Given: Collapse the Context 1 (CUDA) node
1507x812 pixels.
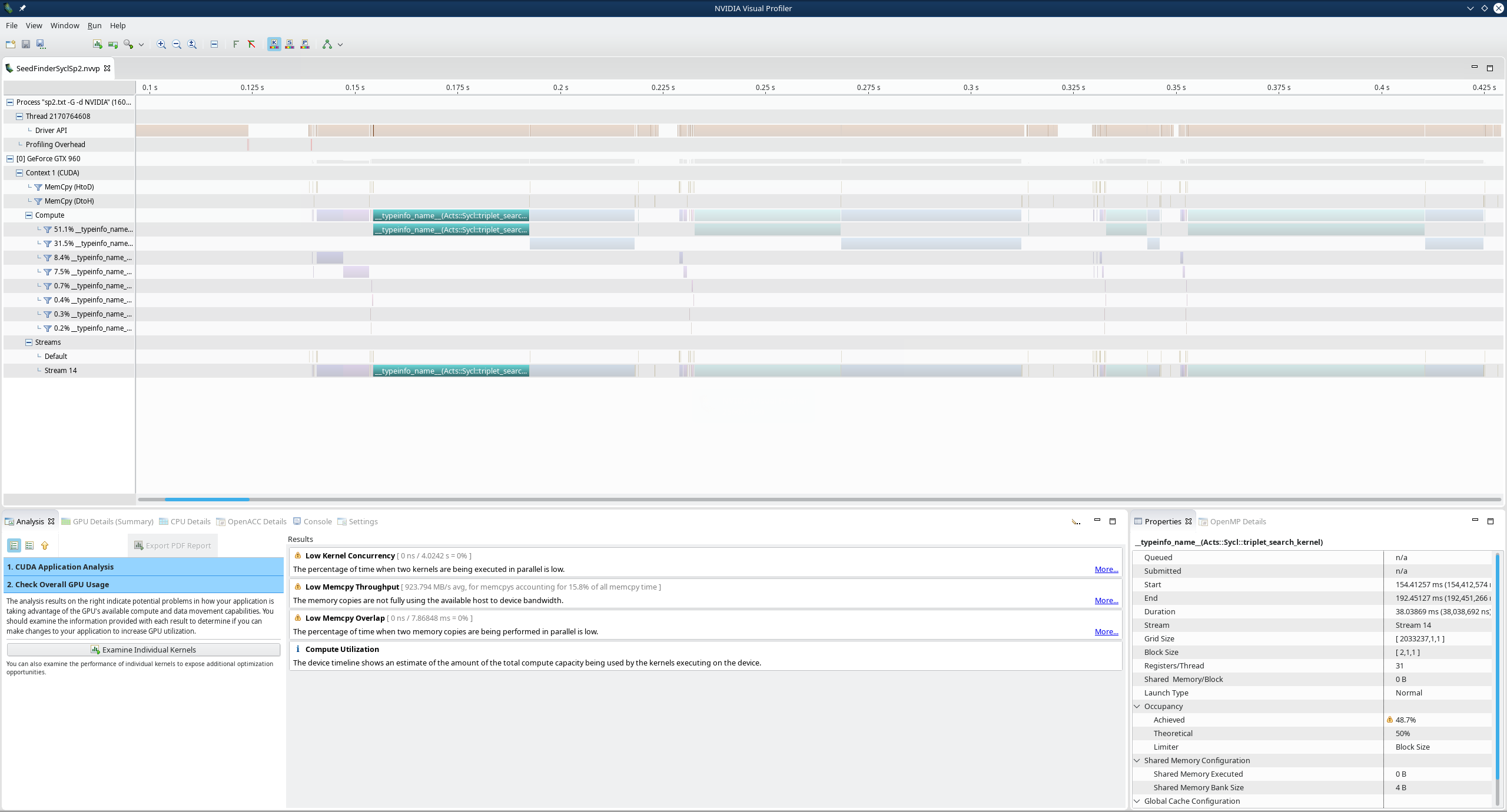Looking at the screenshot, I should pyautogui.click(x=19, y=172).
